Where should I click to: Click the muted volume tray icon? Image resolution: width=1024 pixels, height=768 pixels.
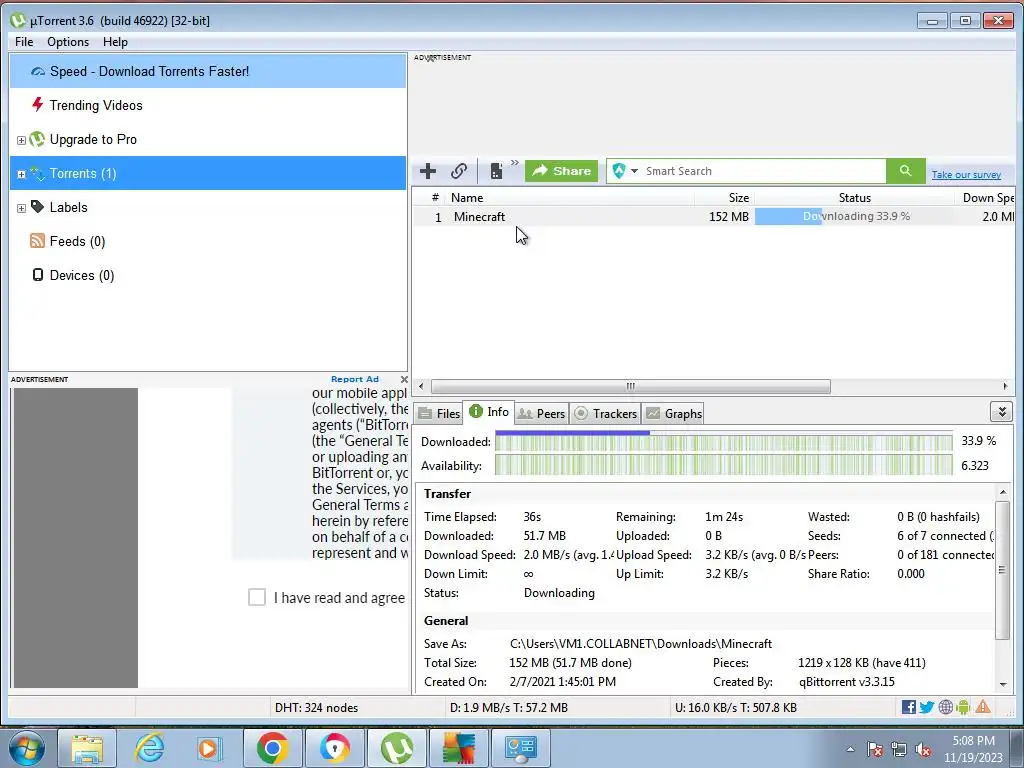[922, 750]
